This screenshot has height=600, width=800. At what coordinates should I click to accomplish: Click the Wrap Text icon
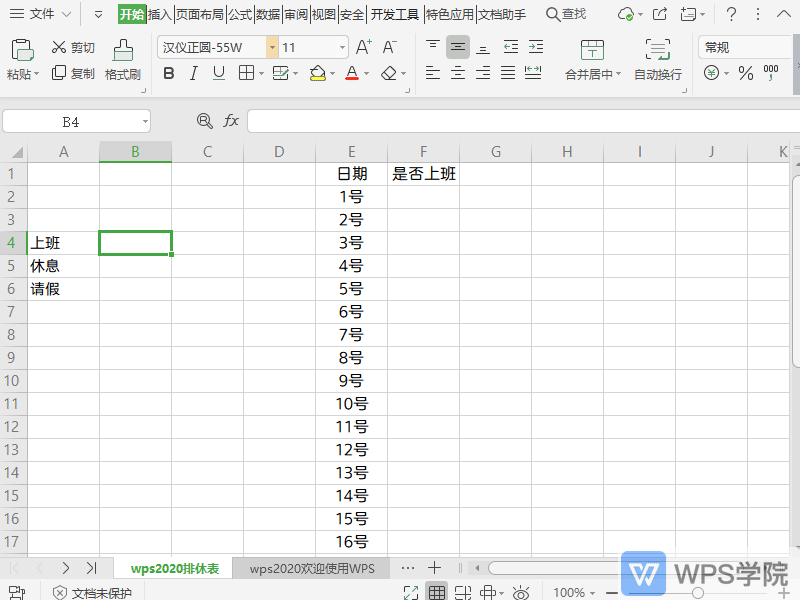657,52
